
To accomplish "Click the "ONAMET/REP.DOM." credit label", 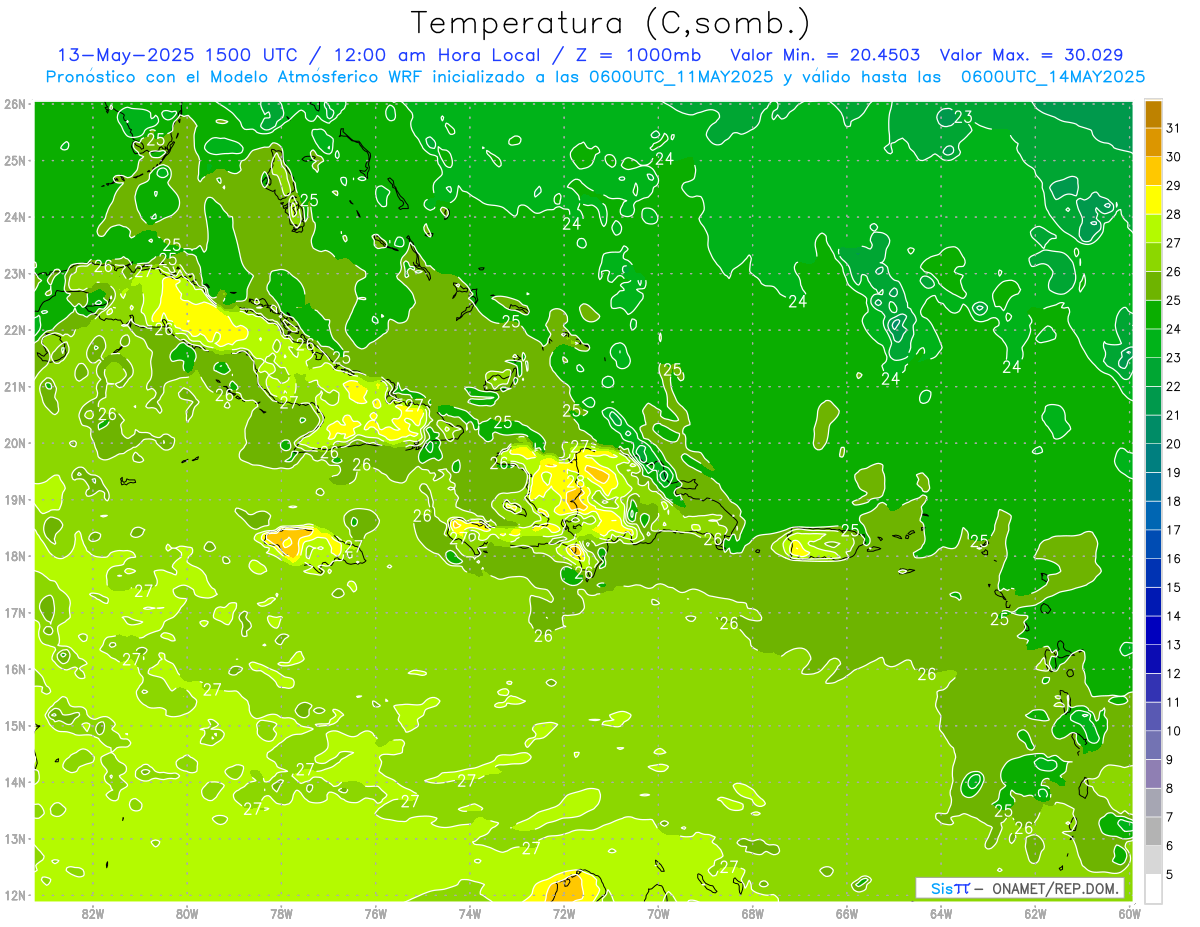I will 1055,888.
